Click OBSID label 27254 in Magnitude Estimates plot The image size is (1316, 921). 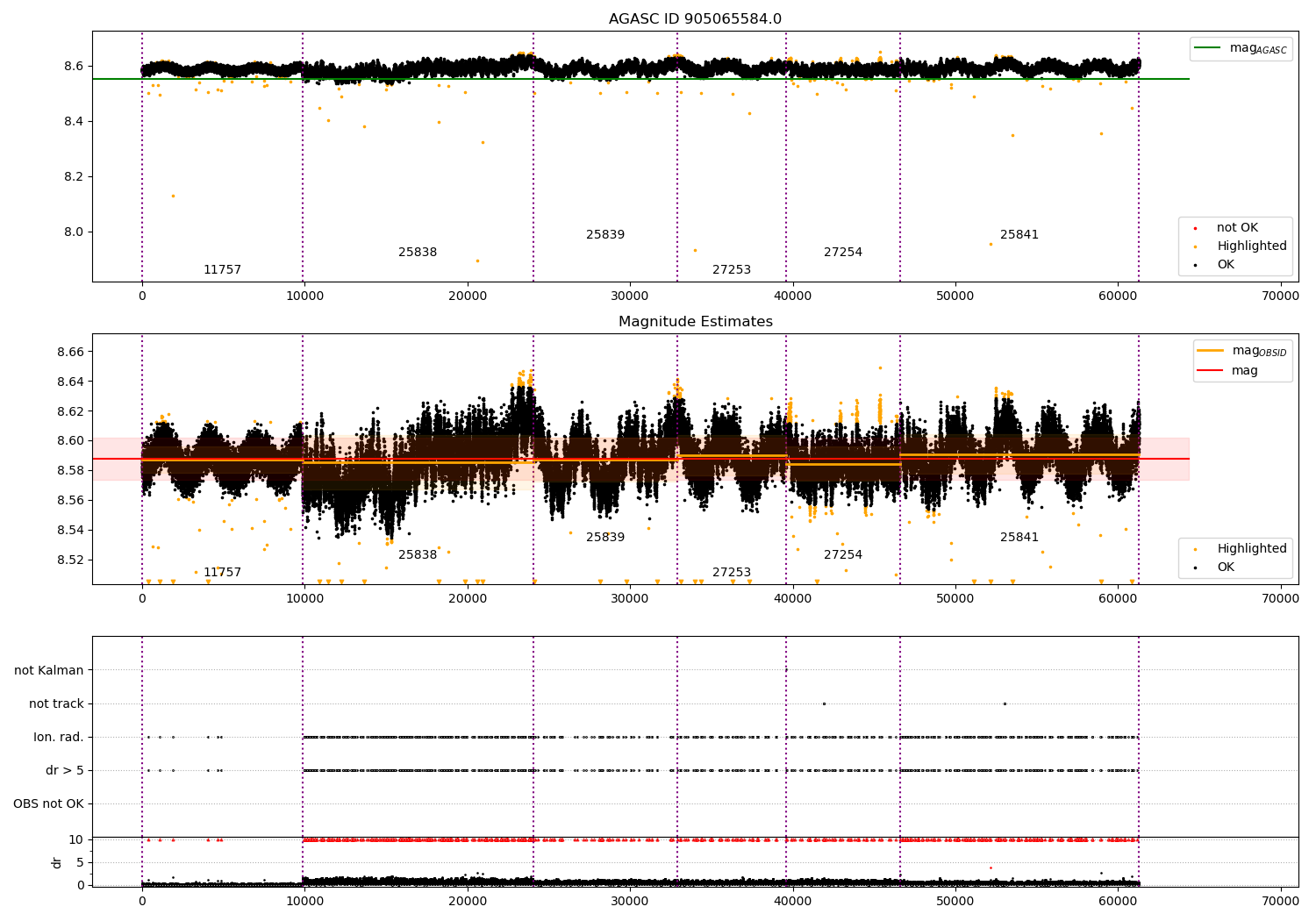843,555
